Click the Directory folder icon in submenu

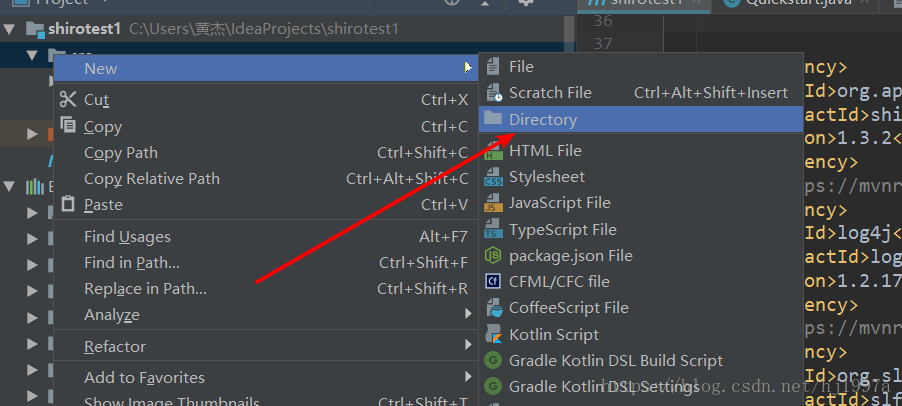(x=493, y=119)
